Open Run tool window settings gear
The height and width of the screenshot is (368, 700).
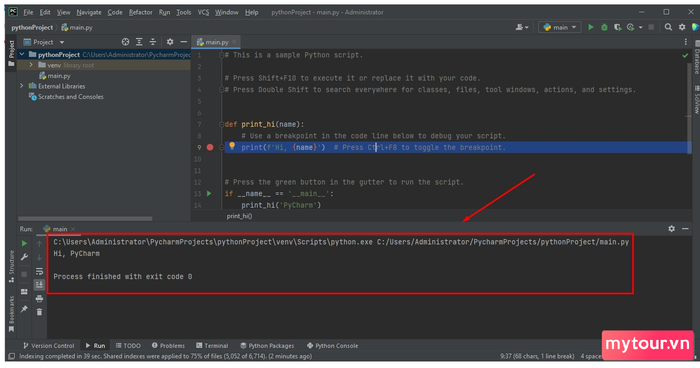pos(671,229)
